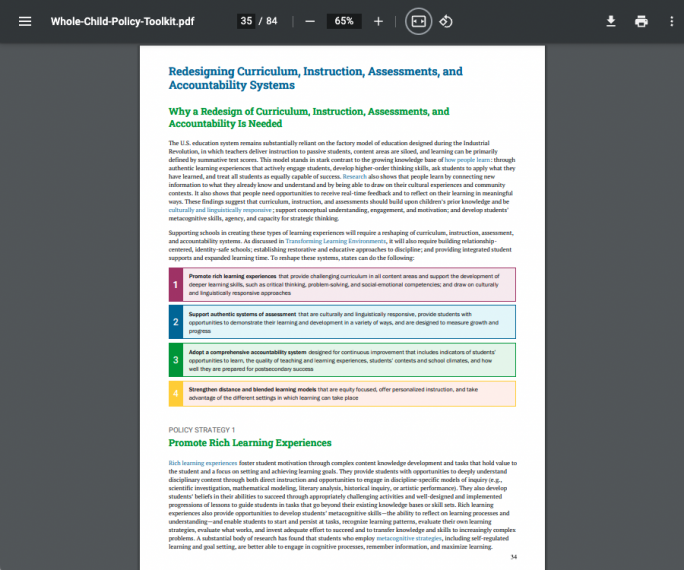Screen dimensions: 684x570
Task: Open 'culturally and linguistically responsive' link
Action: point(220,211)
